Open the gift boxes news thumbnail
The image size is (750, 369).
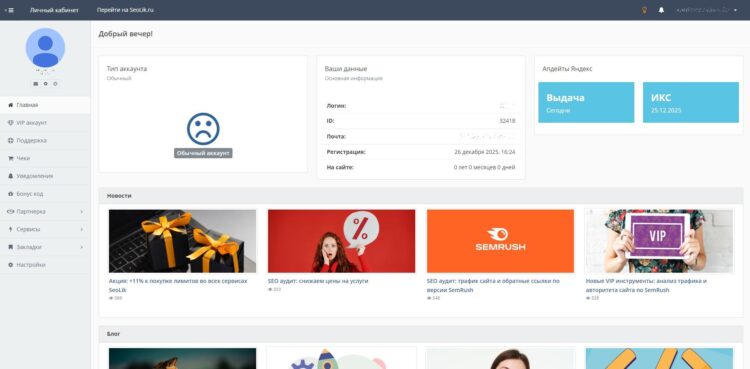(x=182, y=241)
